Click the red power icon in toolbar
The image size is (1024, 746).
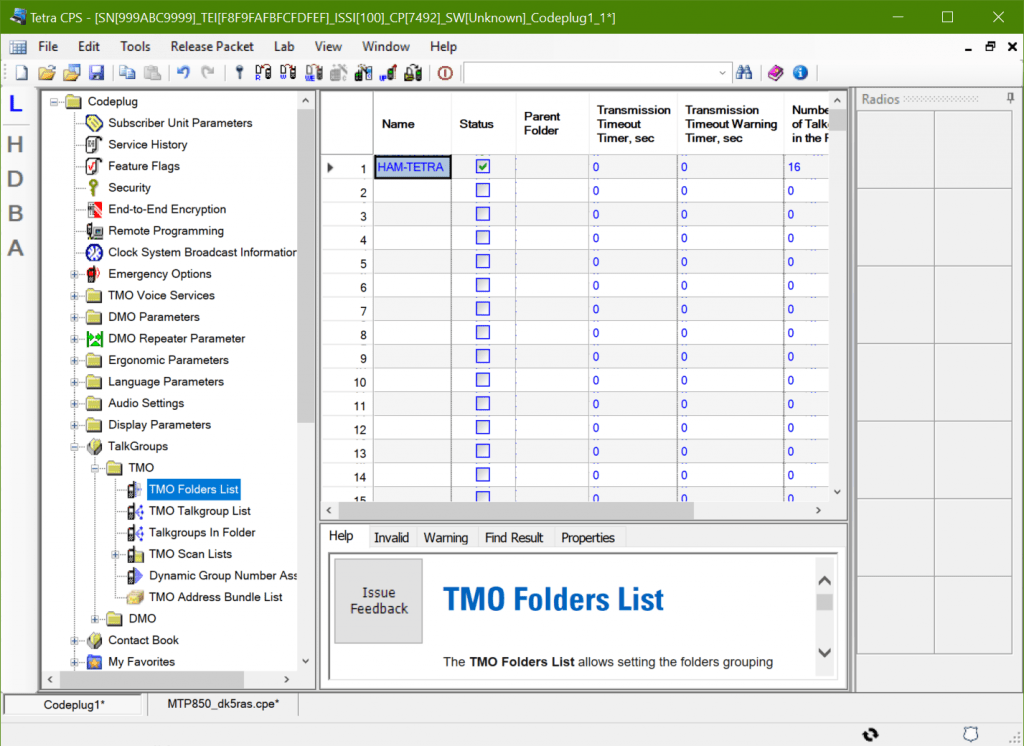coord(445,73)
